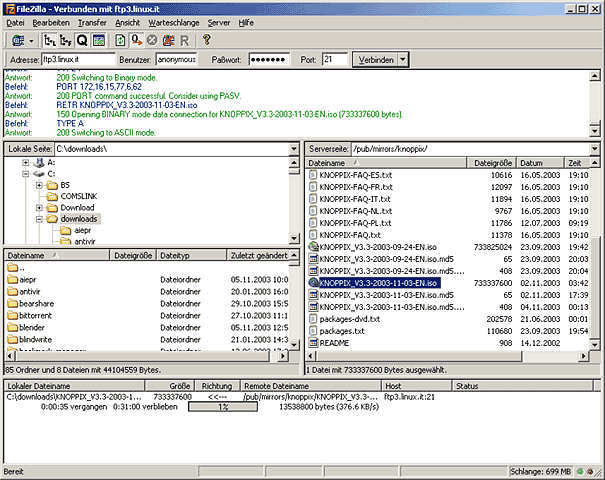
Task: Open the Datei menu
Action: 15,23
